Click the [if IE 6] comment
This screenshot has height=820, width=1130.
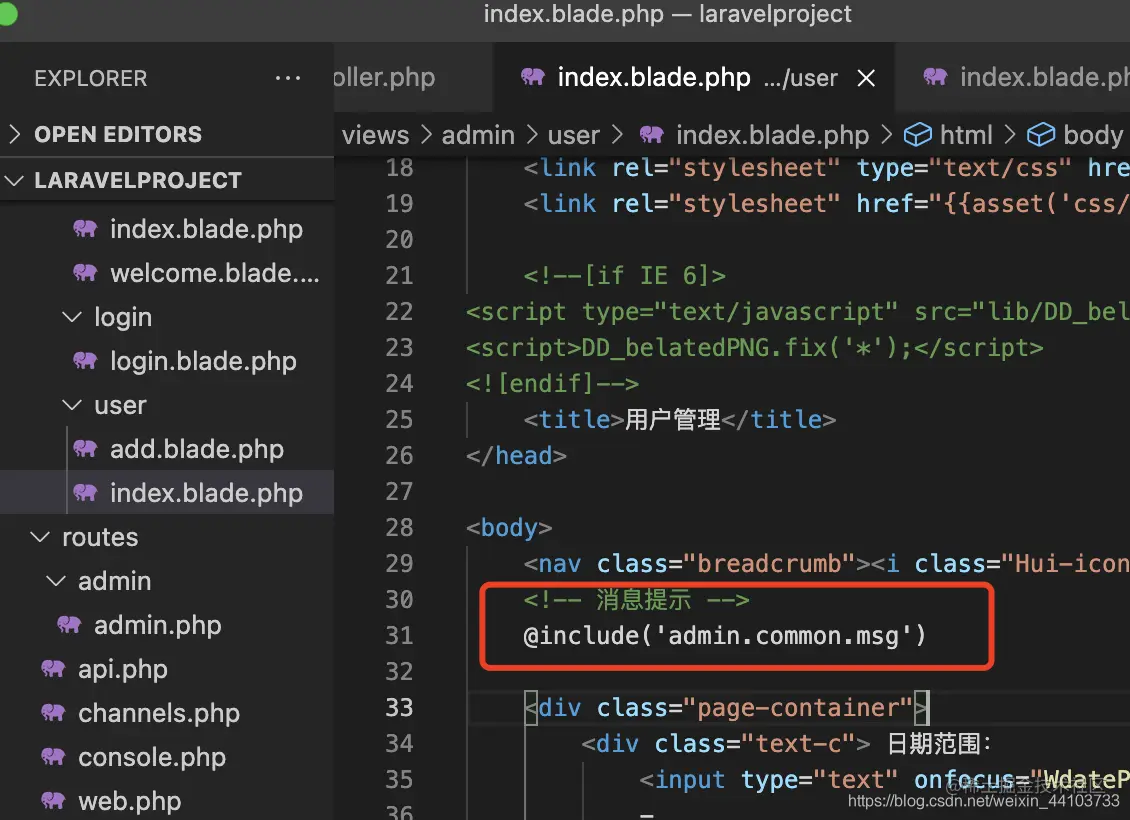[x=624, y=275]
